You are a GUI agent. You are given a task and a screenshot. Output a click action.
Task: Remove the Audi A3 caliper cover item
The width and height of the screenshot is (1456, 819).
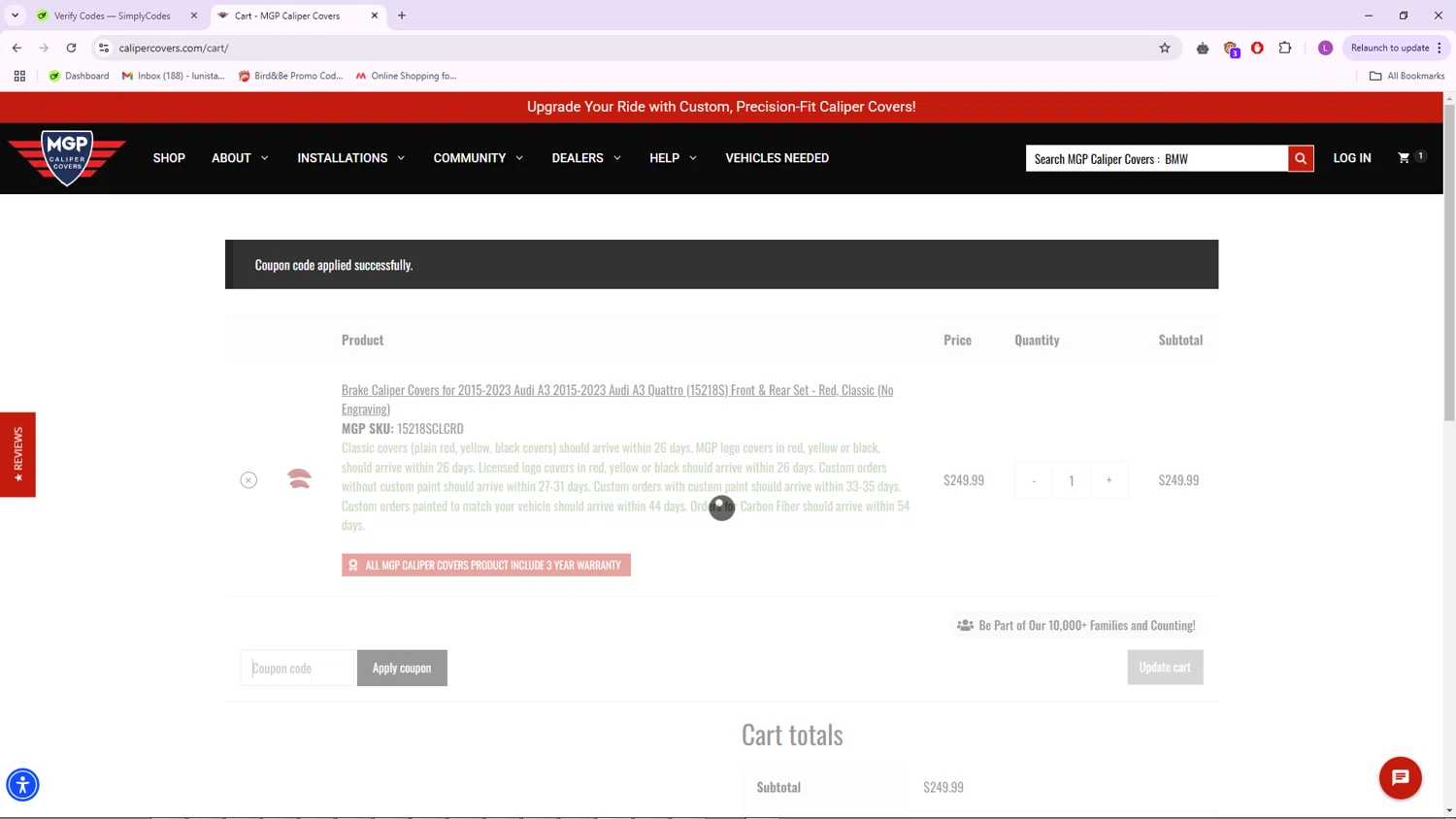point(248,480)
